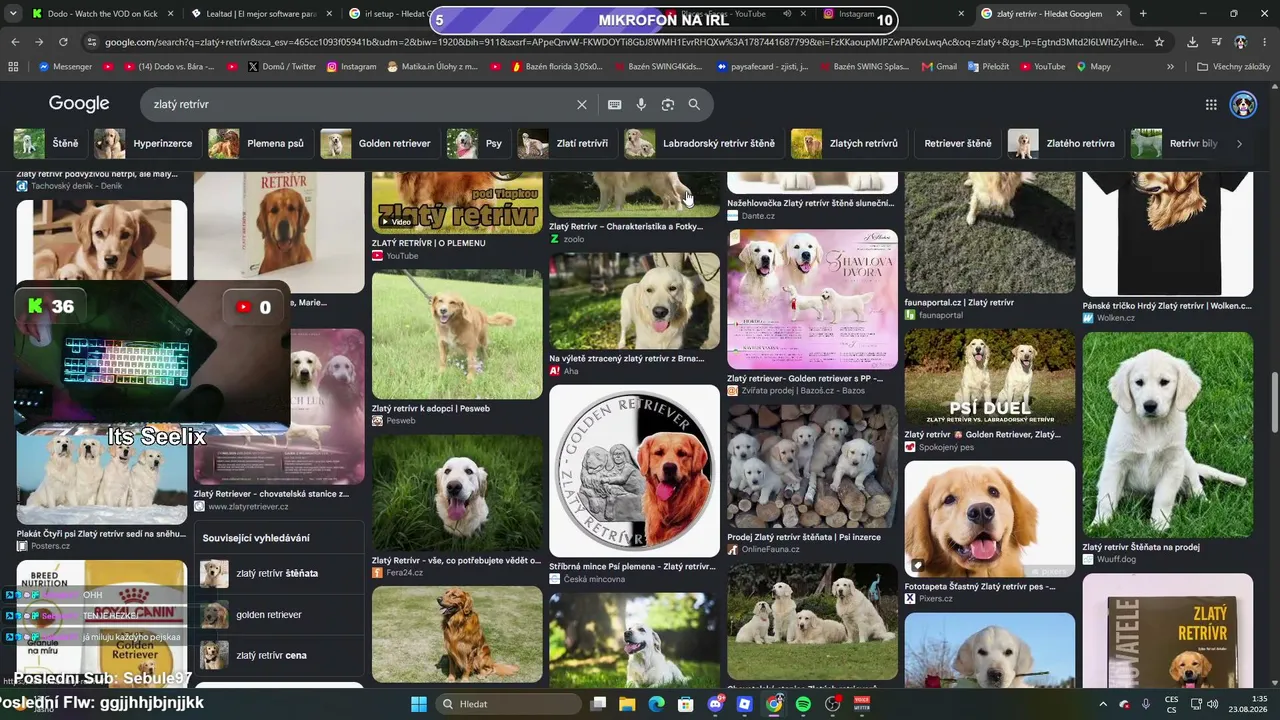Open the Pesweb adoption retriever image
The width and height of the screenshot is (1280, 720).
[457, 334]
